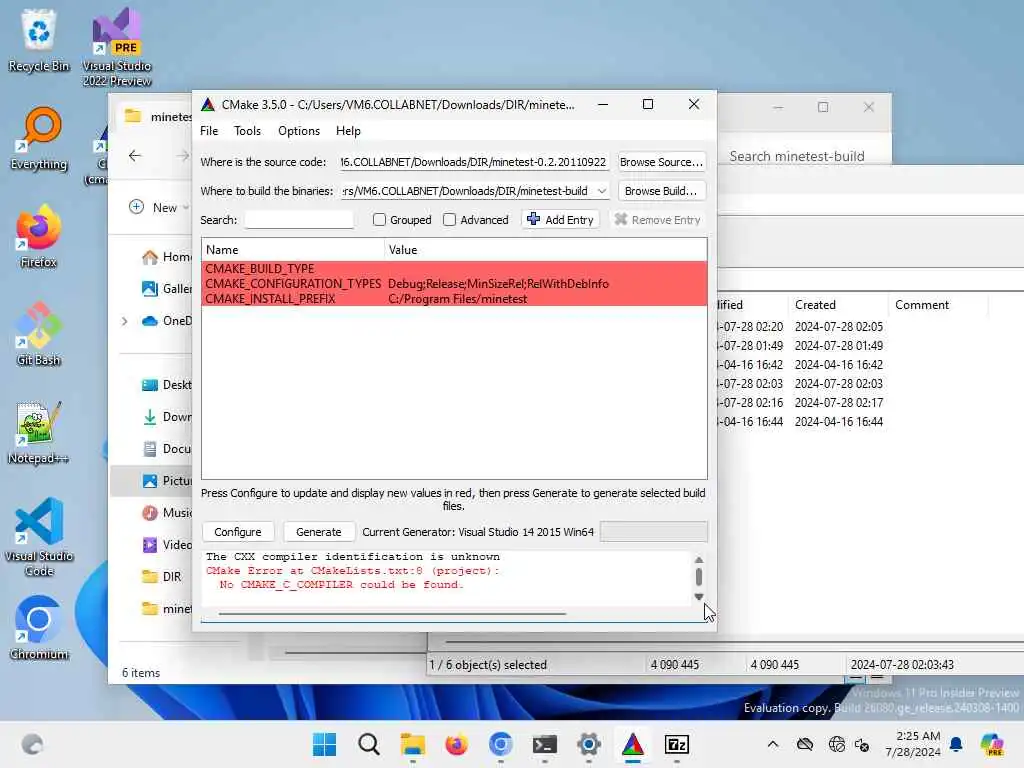Sort by the Value column header
This screenshot has width=1024, height=768.
click(x=545, y=249)
